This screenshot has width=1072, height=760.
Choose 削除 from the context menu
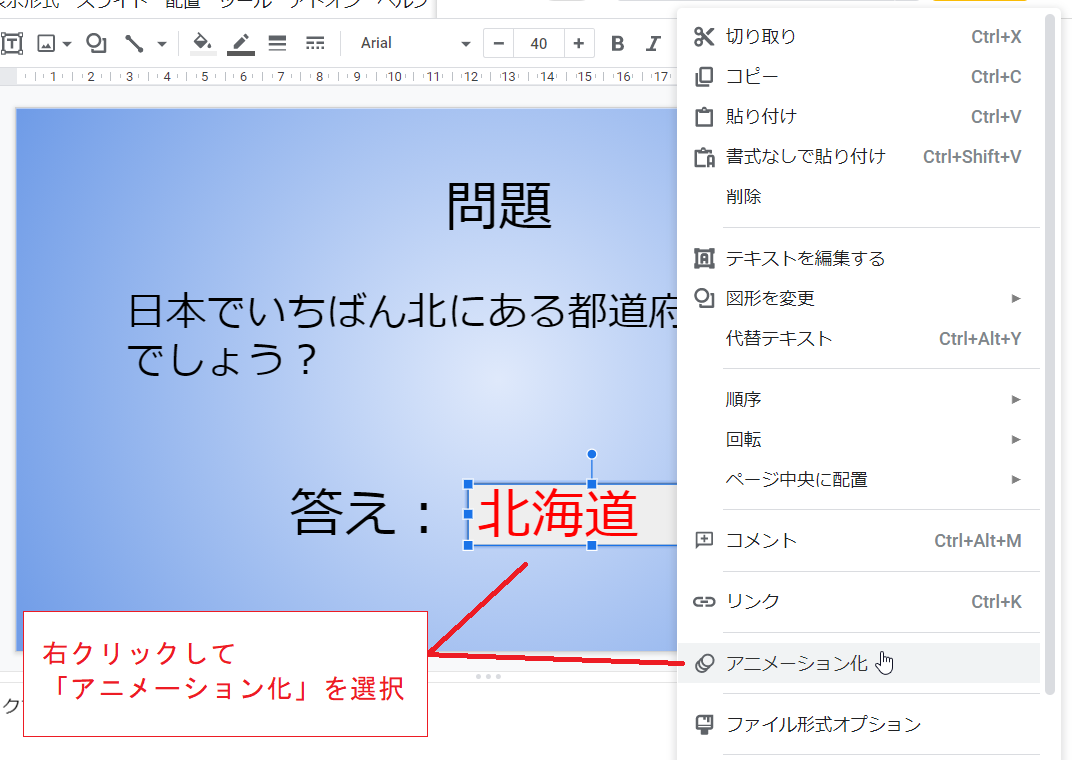pyautogui.click(x=858, y=197)
